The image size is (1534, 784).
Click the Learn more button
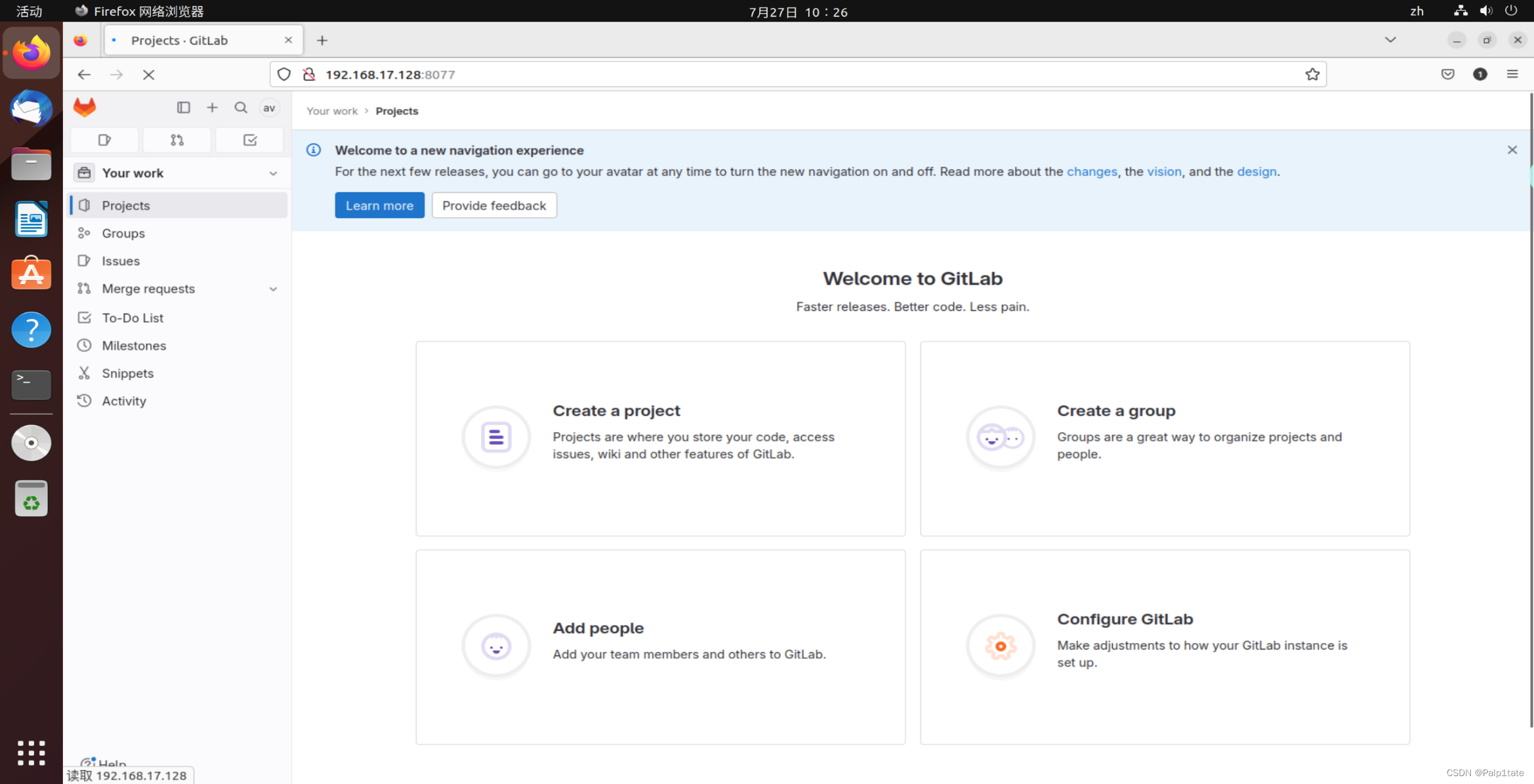point(379,205)
